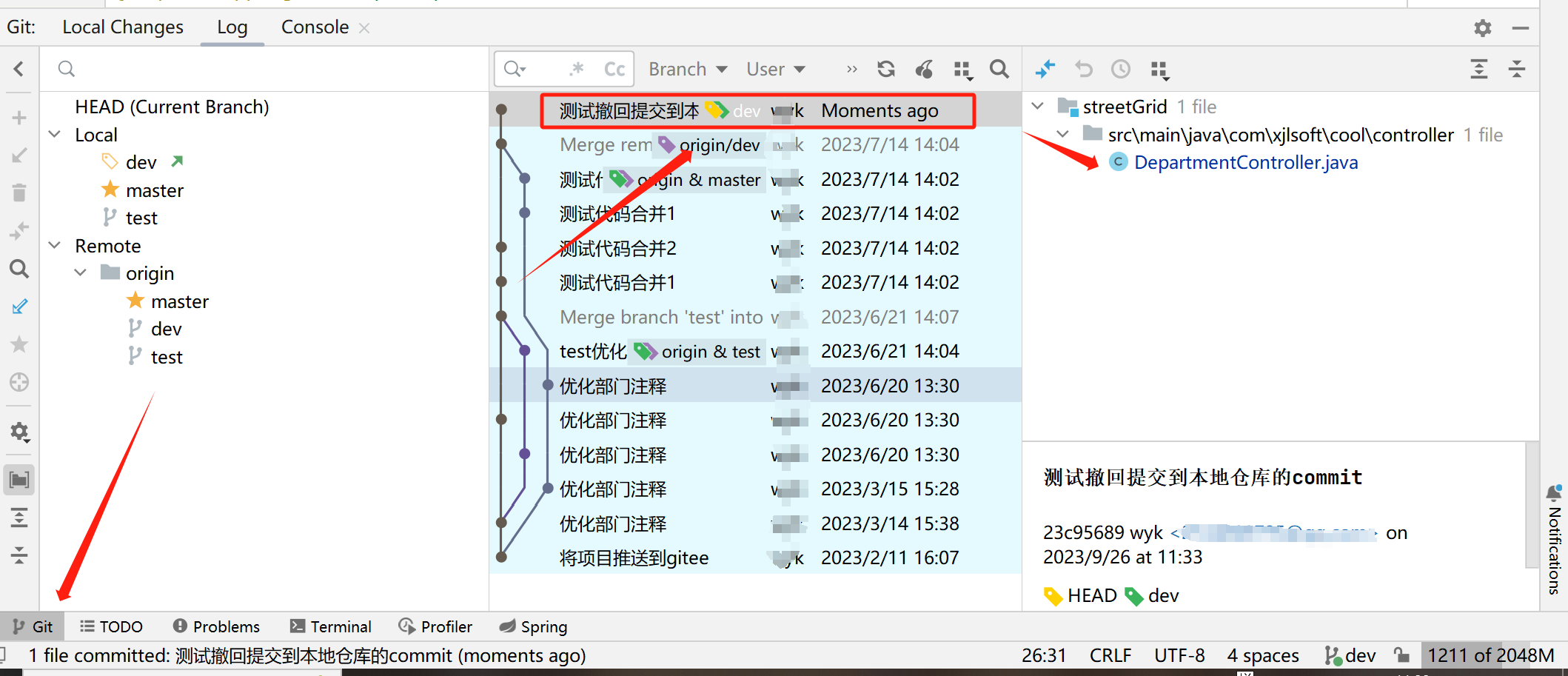
Task: Click the memory indicator showing 1211 of 2048M
Action: pyautogui.click(x=1491, y=655)
